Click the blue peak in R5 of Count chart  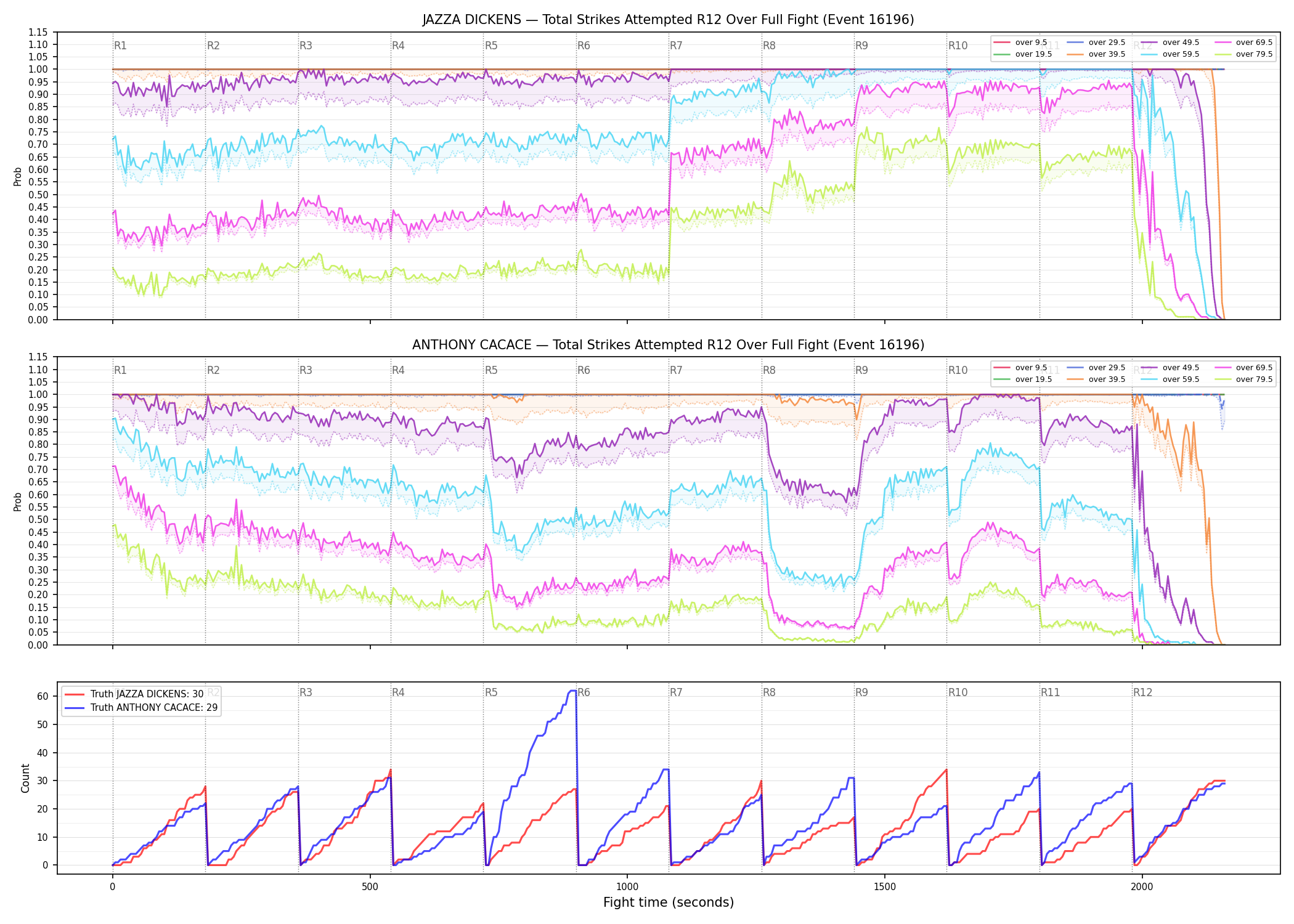click(x=572, y=691)
